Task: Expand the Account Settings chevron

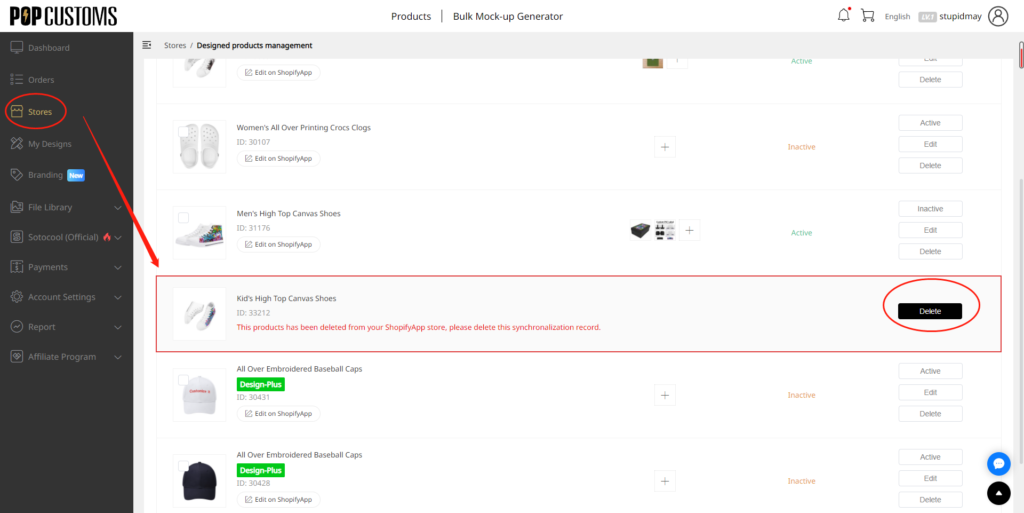Action: (118, 298)
